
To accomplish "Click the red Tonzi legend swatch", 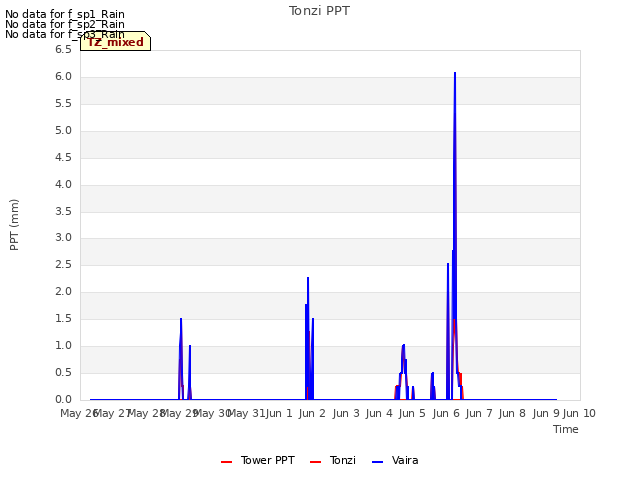I will click(316, 462).
